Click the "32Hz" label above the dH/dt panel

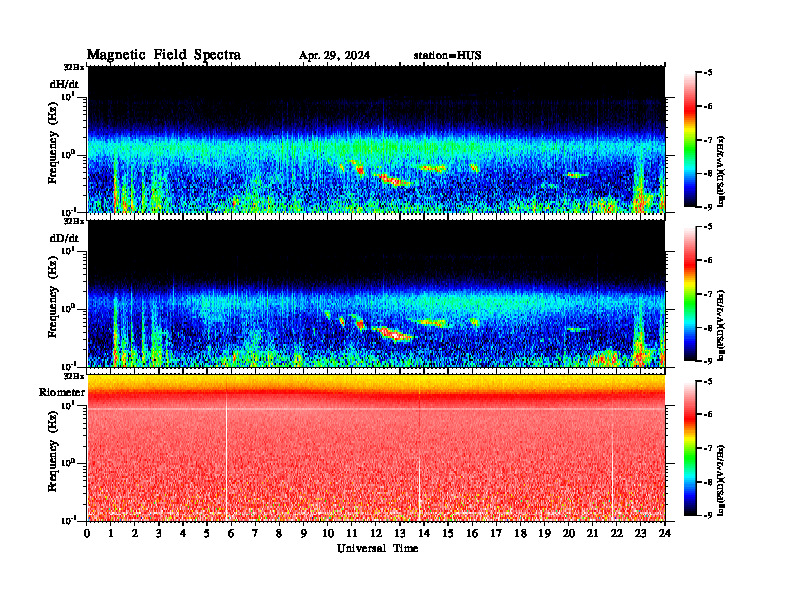coord(74,67)
